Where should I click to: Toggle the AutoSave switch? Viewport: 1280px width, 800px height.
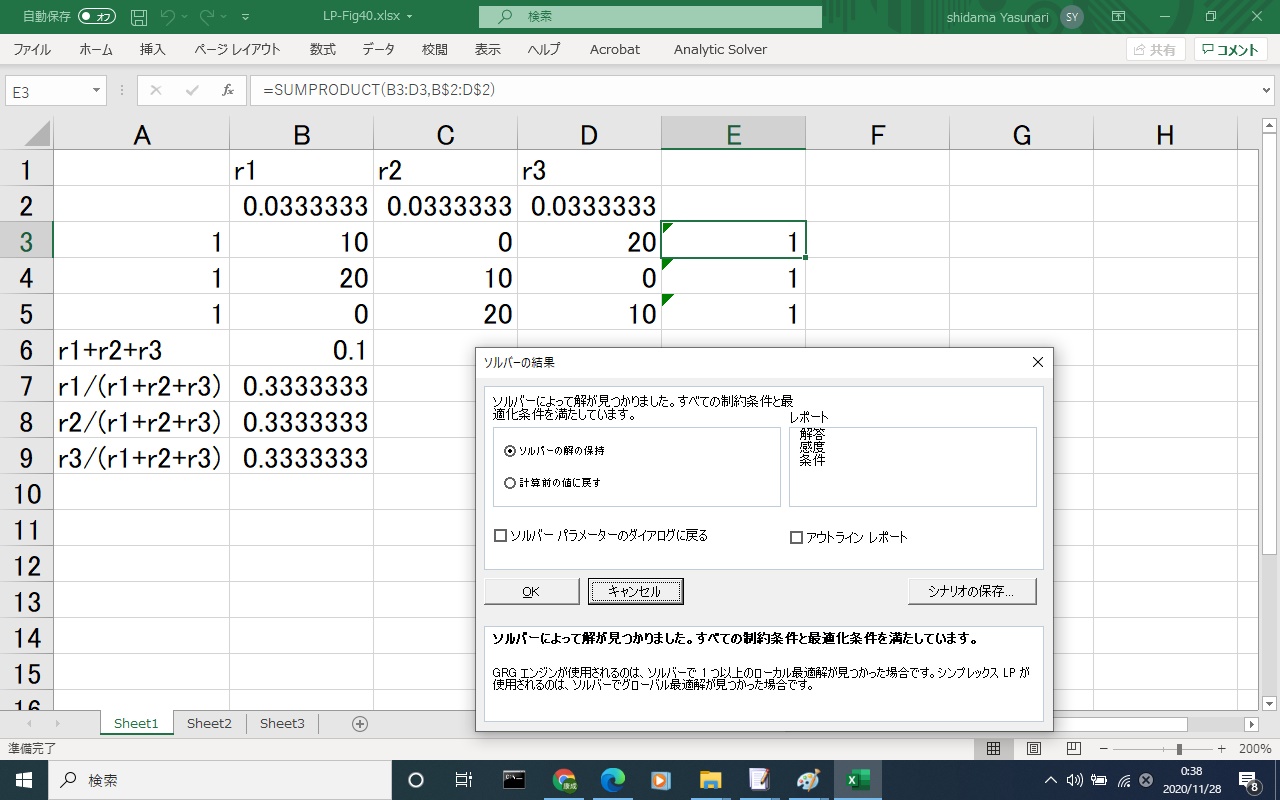(x=97, y=17)
